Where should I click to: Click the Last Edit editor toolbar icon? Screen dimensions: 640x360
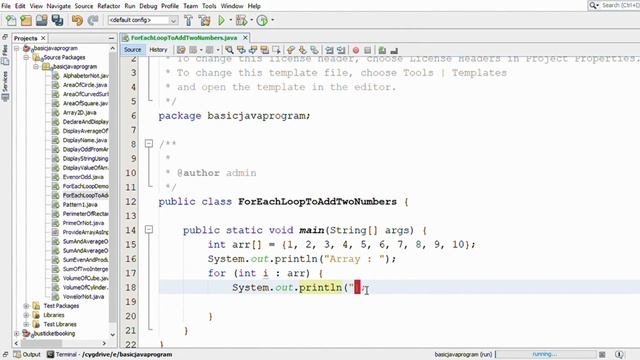click(x=181, y=50)
